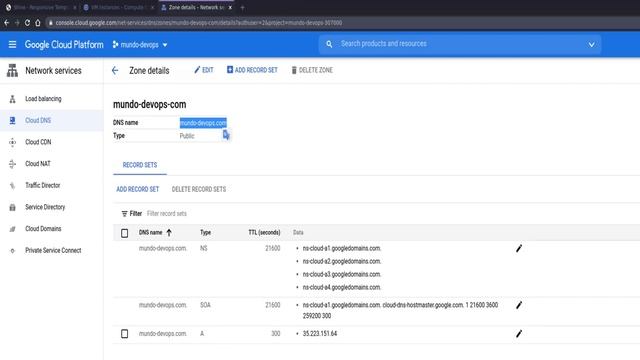The height and width of the screenshot is (360, 640).
Task: Click the DELETE ZONE button
Action: (x=312, y=70)
